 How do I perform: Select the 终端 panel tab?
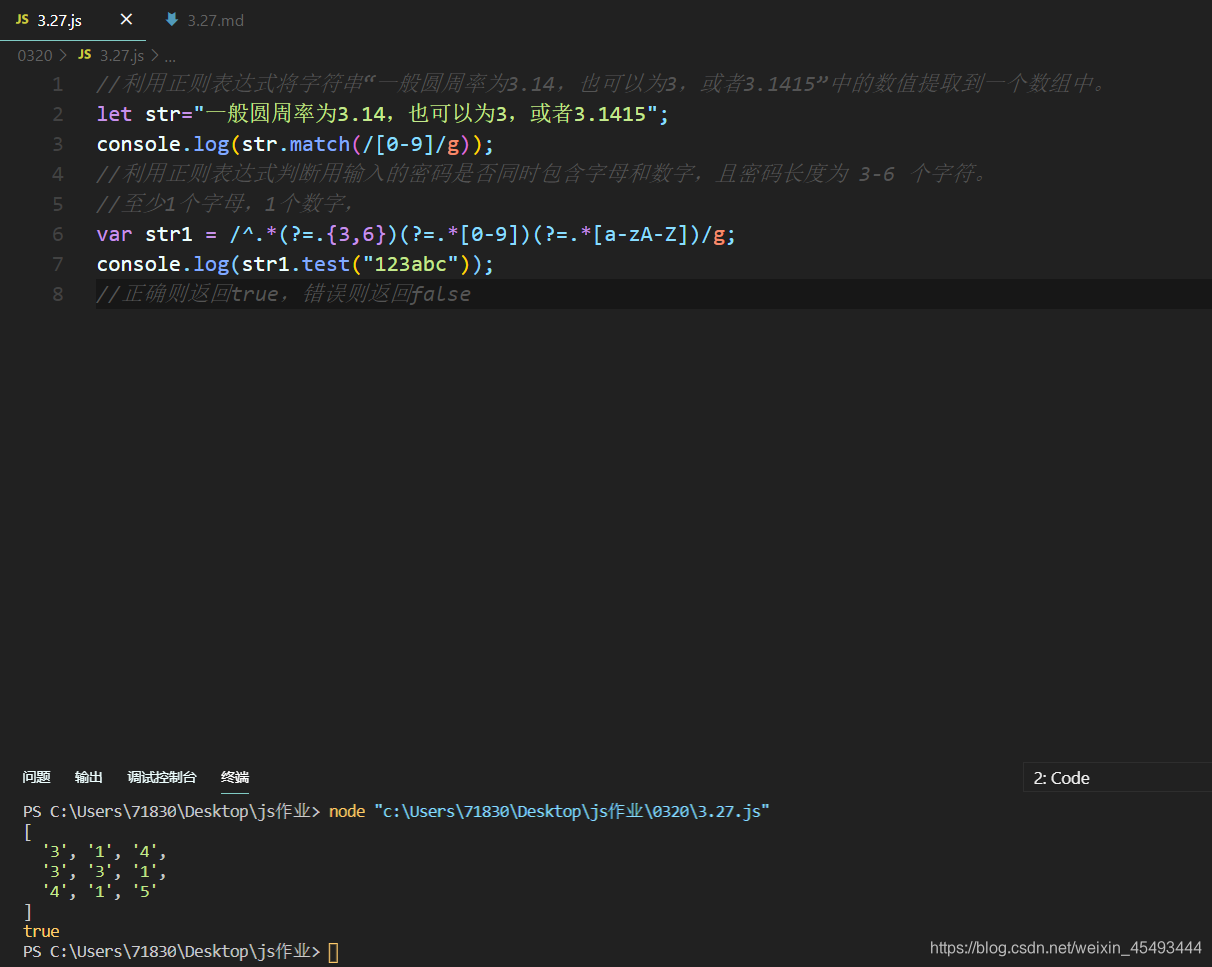(x=235, y=777)
